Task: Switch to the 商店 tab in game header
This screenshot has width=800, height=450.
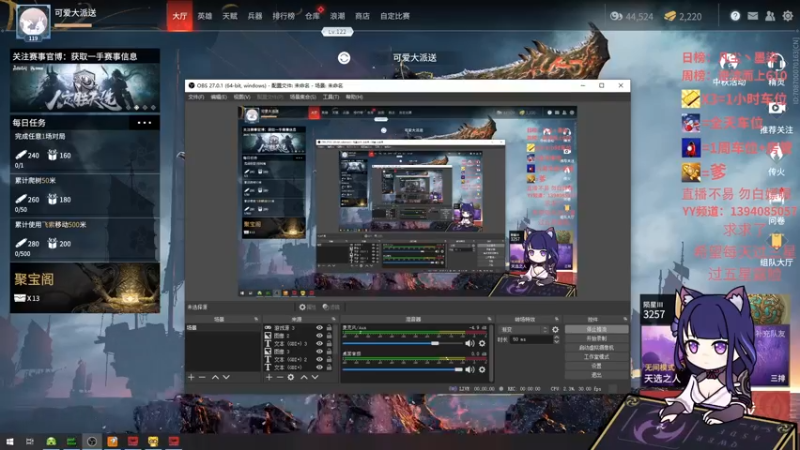Action: click(x=362, y=16)
